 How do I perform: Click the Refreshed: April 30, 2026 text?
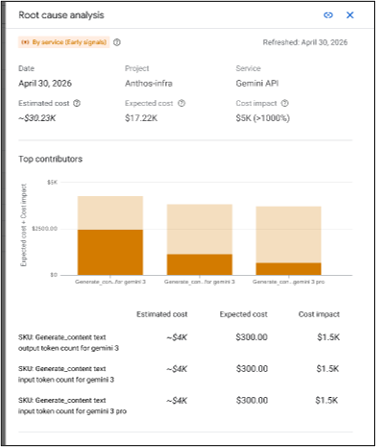coord(305,42)
